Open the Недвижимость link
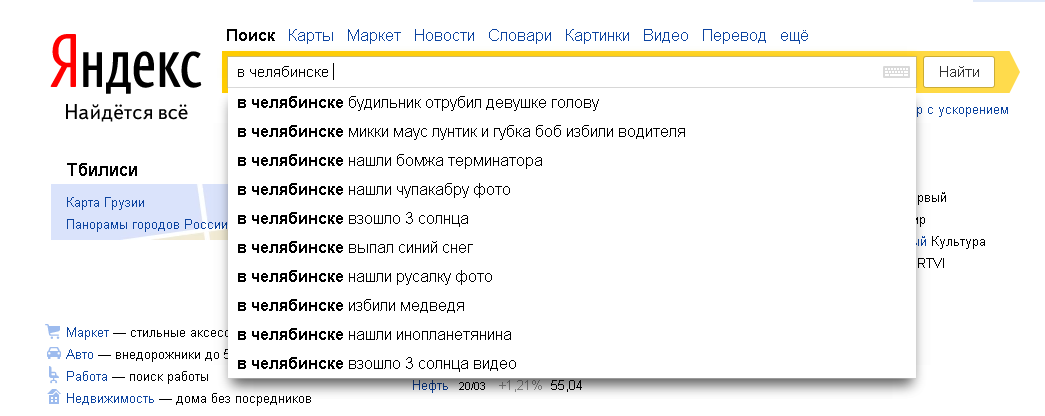 pyautogui.click(x=110, y=399)
